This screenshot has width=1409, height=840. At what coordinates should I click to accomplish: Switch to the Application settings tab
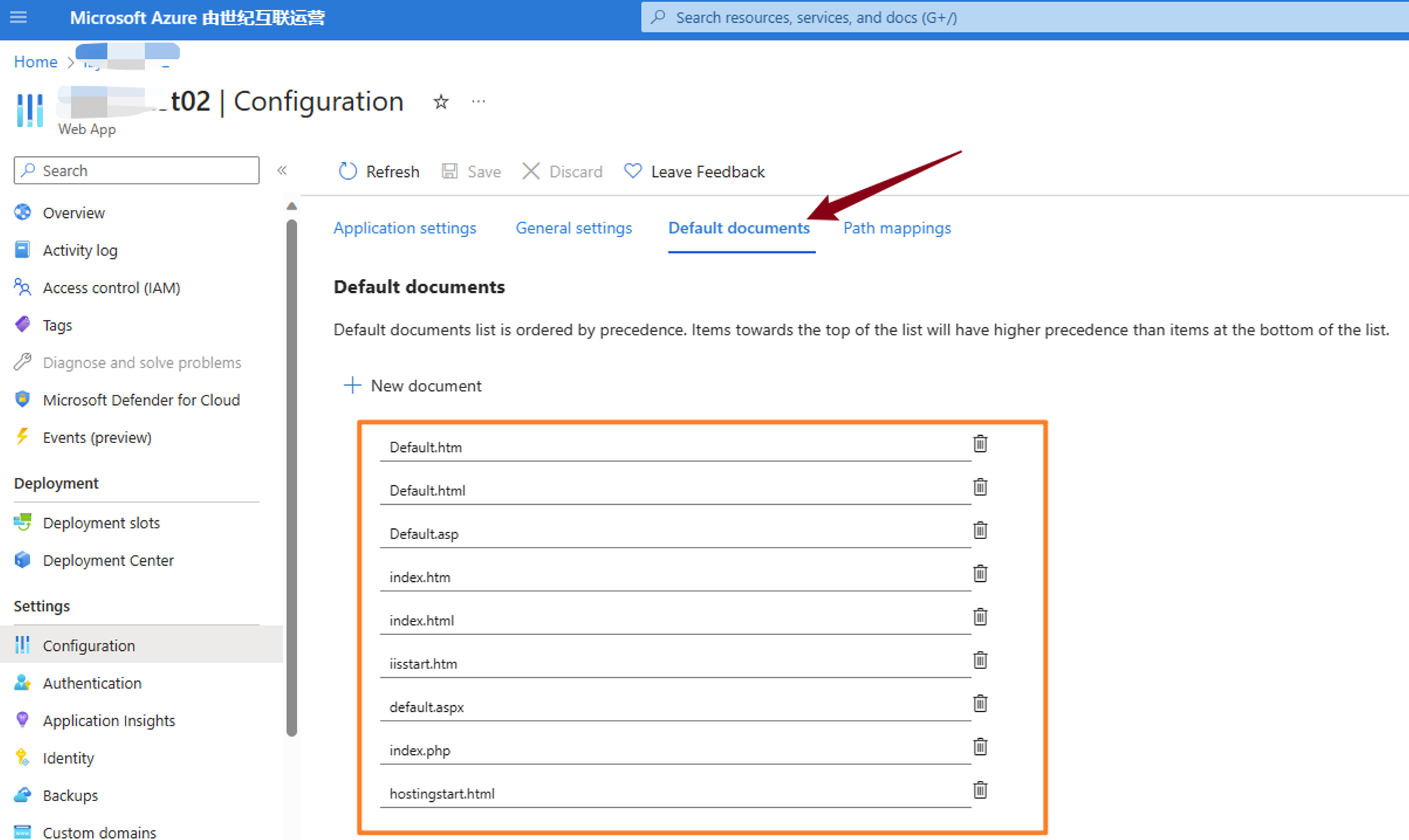pos(404,228)
